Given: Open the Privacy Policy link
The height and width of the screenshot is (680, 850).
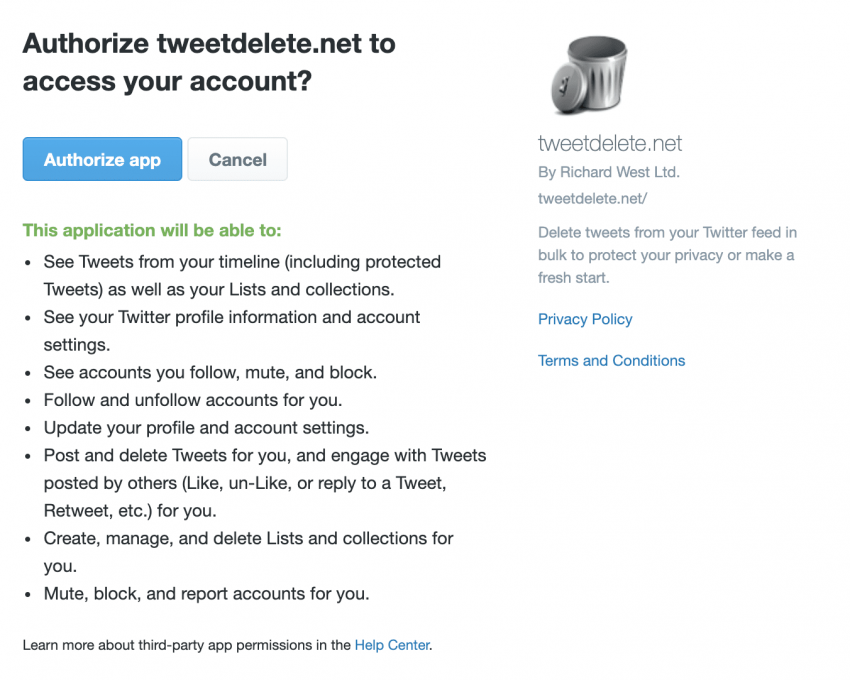Looking at the screenshot, I should coord(585,319).
